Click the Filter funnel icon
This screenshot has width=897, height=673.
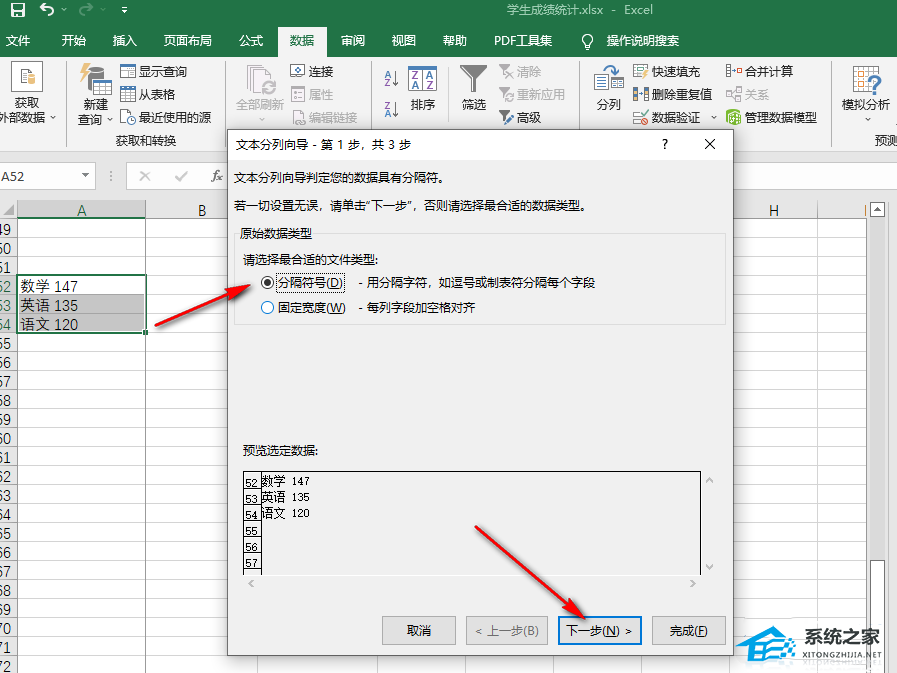(x=473, y=81)
